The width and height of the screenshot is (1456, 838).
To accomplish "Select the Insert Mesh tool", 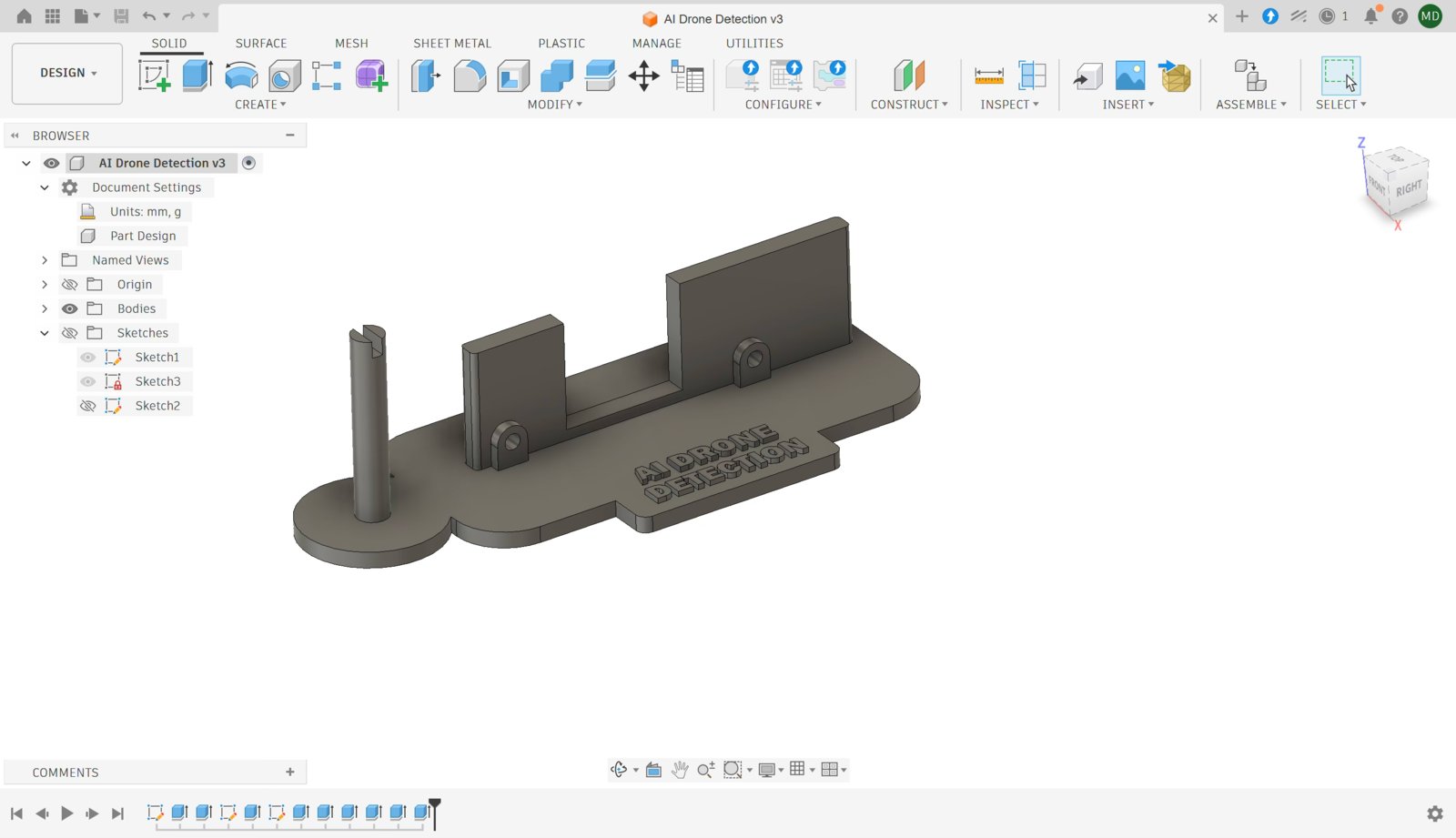I will pyautogui.click(x=1174, y=76).
